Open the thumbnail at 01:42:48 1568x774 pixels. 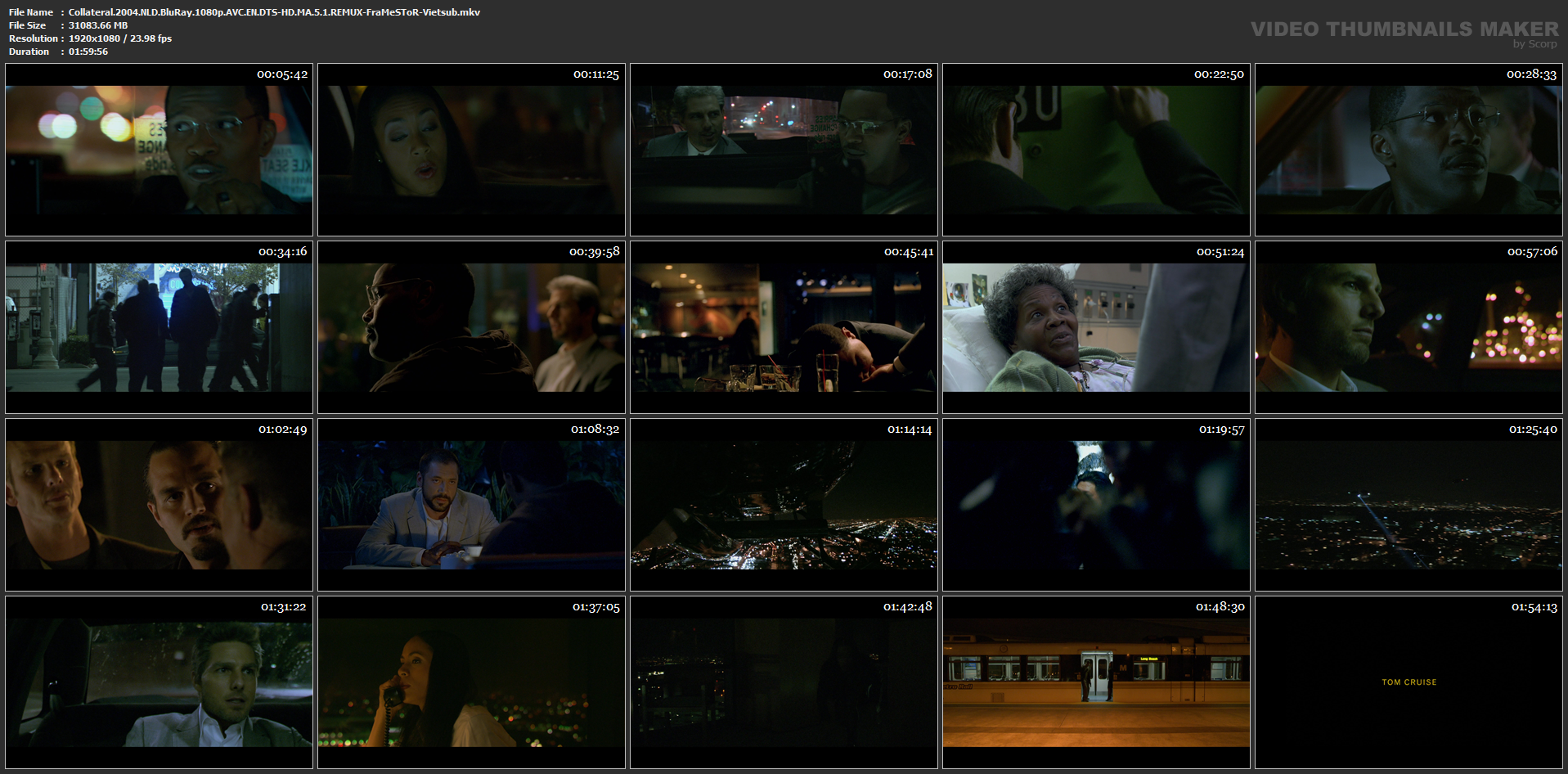point(784,682)
